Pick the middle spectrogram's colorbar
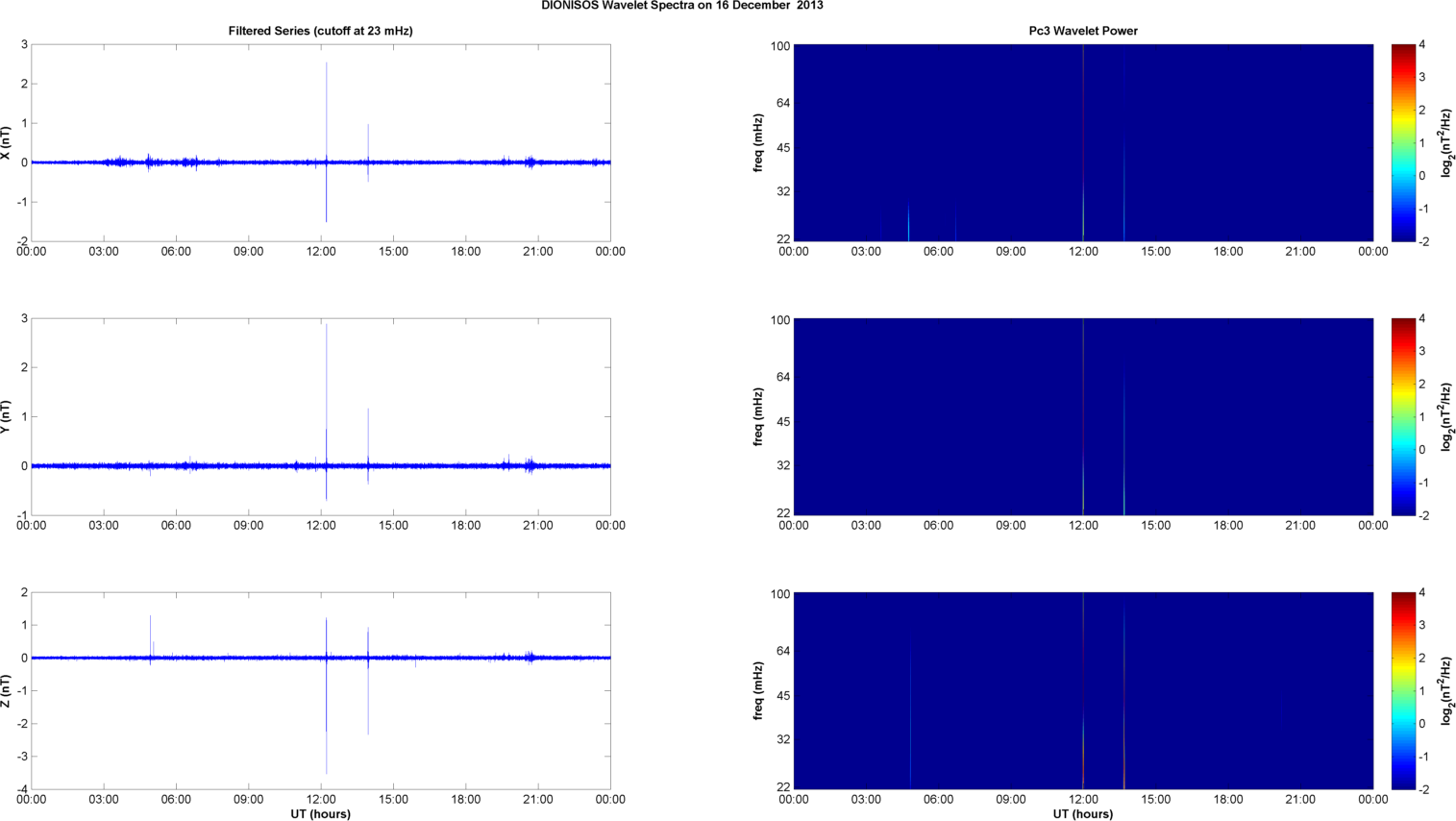 click(1403, 416)
